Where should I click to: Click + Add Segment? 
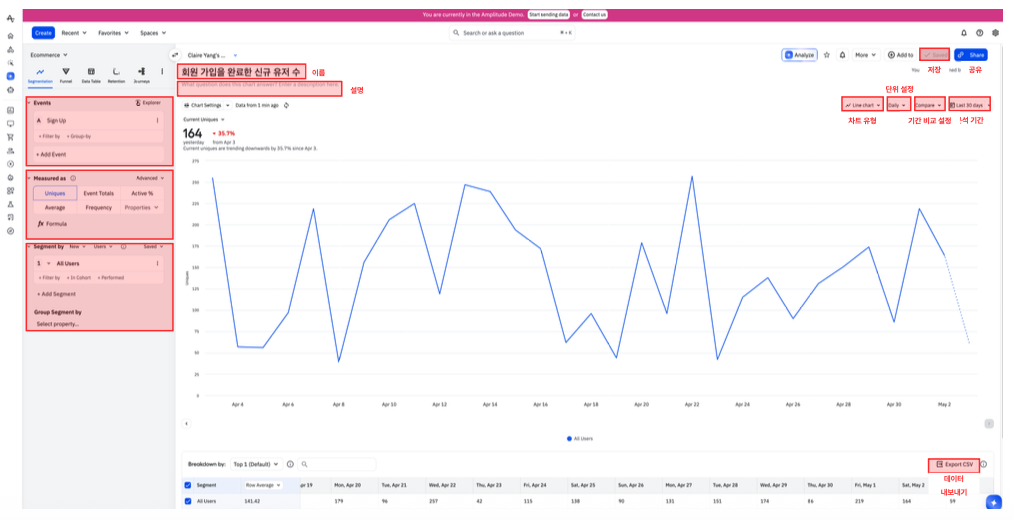(x=56, y=295)
